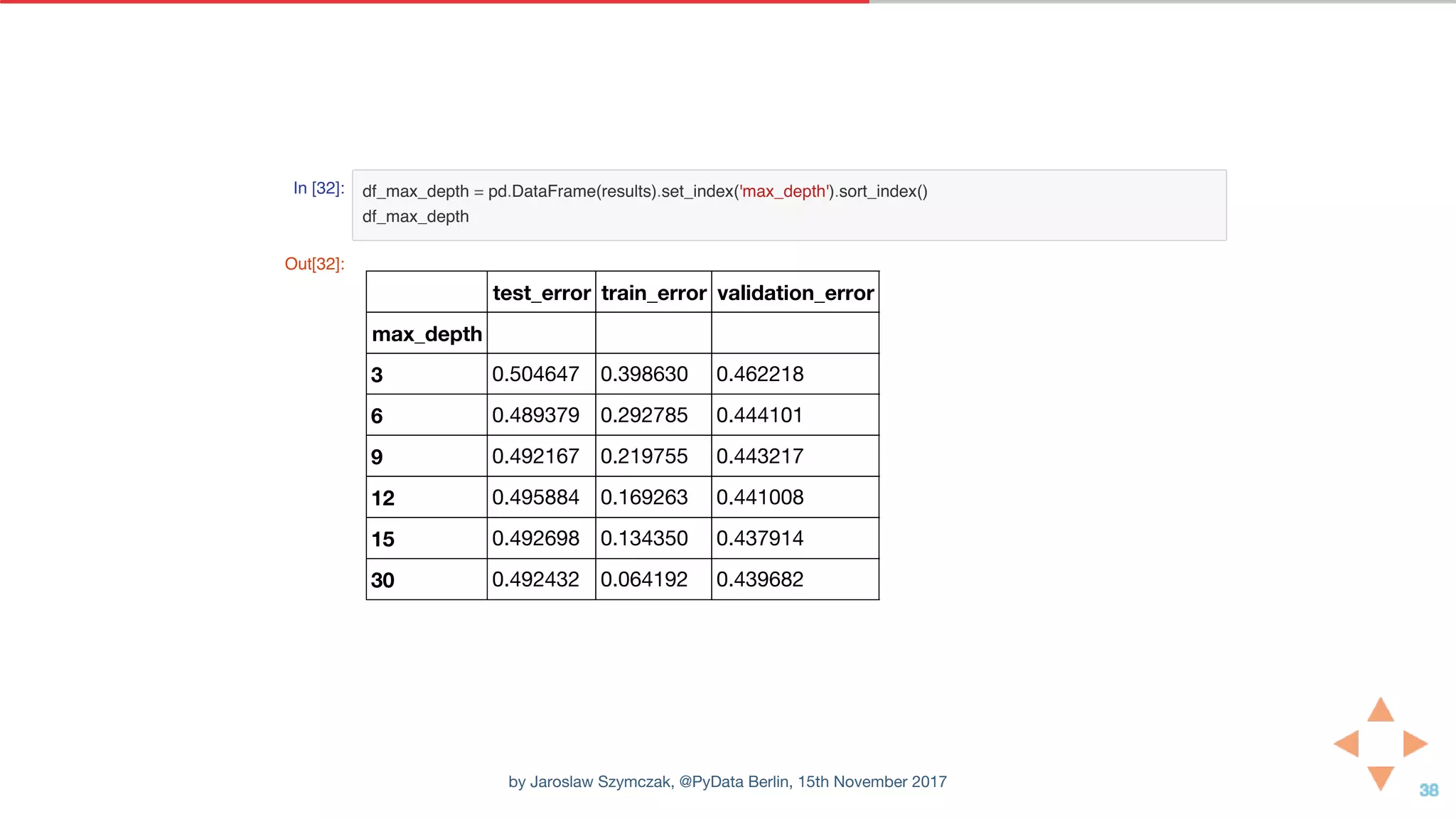Click train_error value 0.219755
Image resolution: width=1456 pixels, height=819 pixels.
(x=644, y=456)
